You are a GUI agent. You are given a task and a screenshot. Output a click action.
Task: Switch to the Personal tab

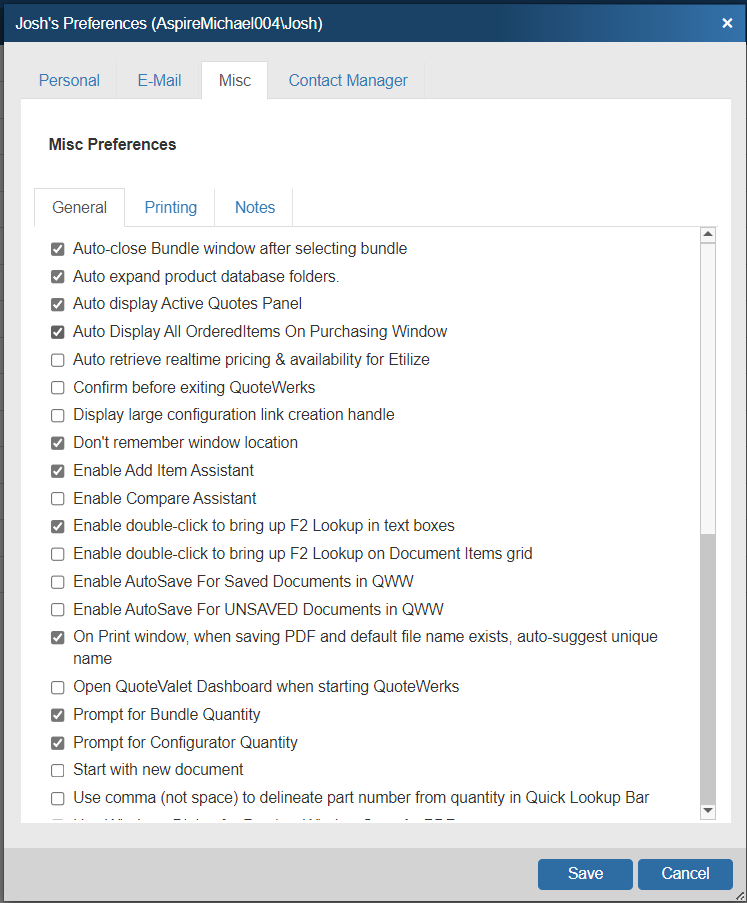69,81
